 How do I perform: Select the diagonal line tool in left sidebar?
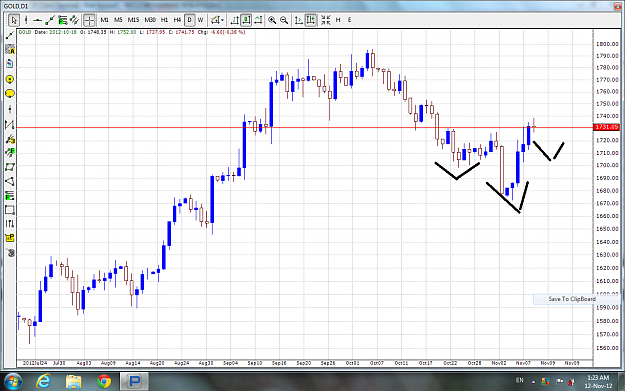coord(10,35)
